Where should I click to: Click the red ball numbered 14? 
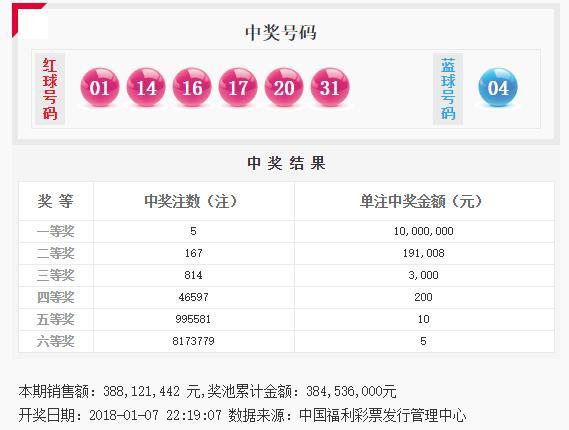click(146, 87)
